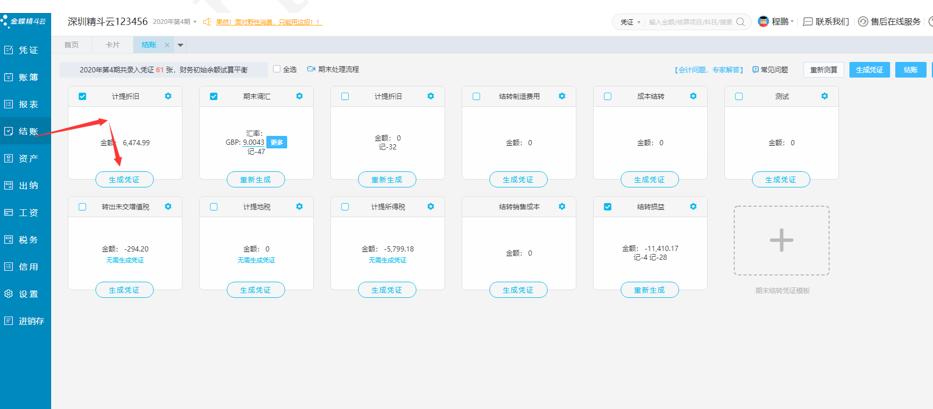
Task: Open settings gear on 结转损益 card
Action: [x=693, y=207]
